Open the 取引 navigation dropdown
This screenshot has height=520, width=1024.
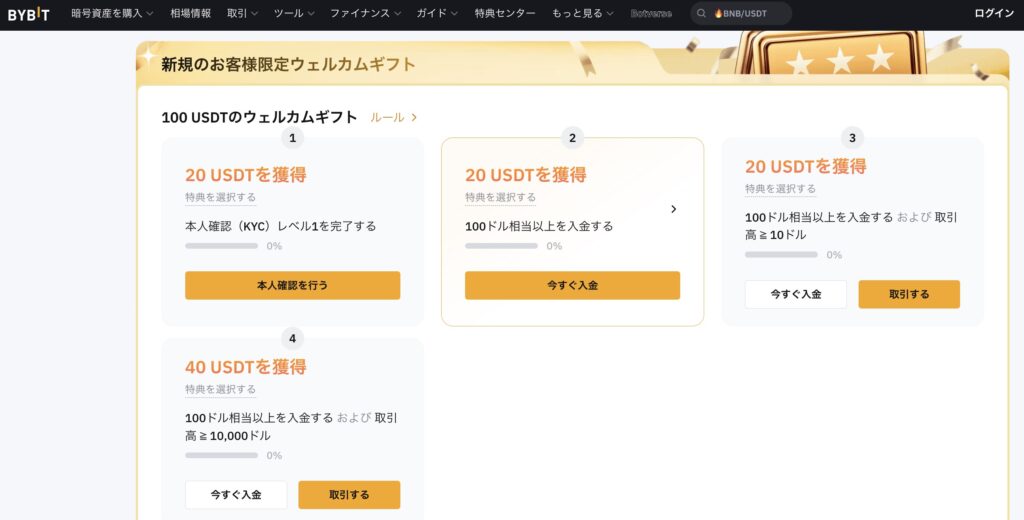click(242, 14)
